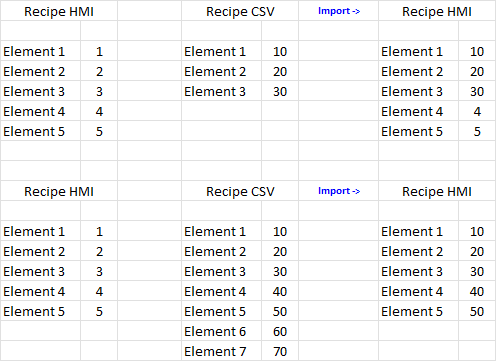Click the lower blue Import -> label

click(x=339, y=191)
